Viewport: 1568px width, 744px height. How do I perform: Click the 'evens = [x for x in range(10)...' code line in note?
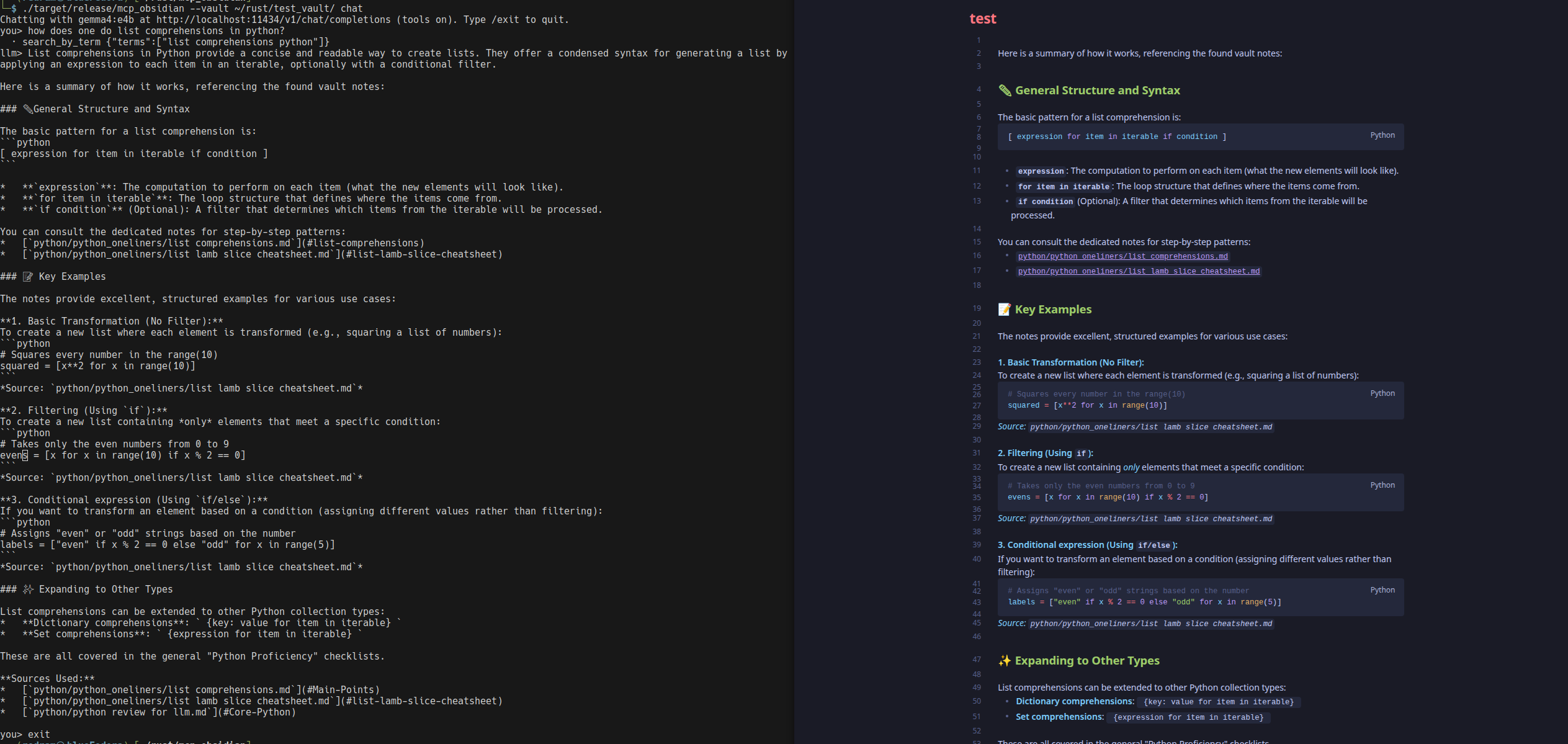point(1108,498)
